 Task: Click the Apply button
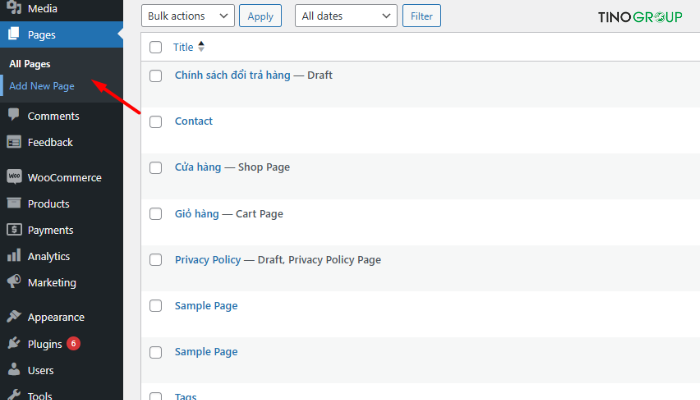coord(260,16)
